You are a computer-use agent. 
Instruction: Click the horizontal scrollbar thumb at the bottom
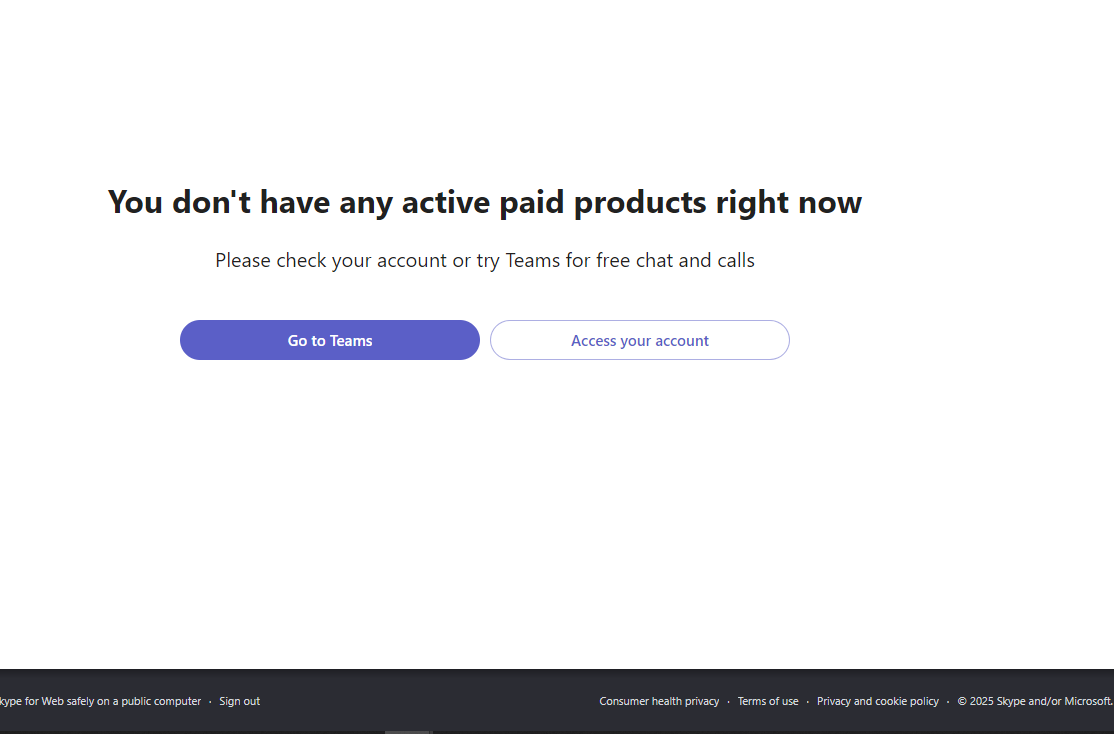[408, 732]
